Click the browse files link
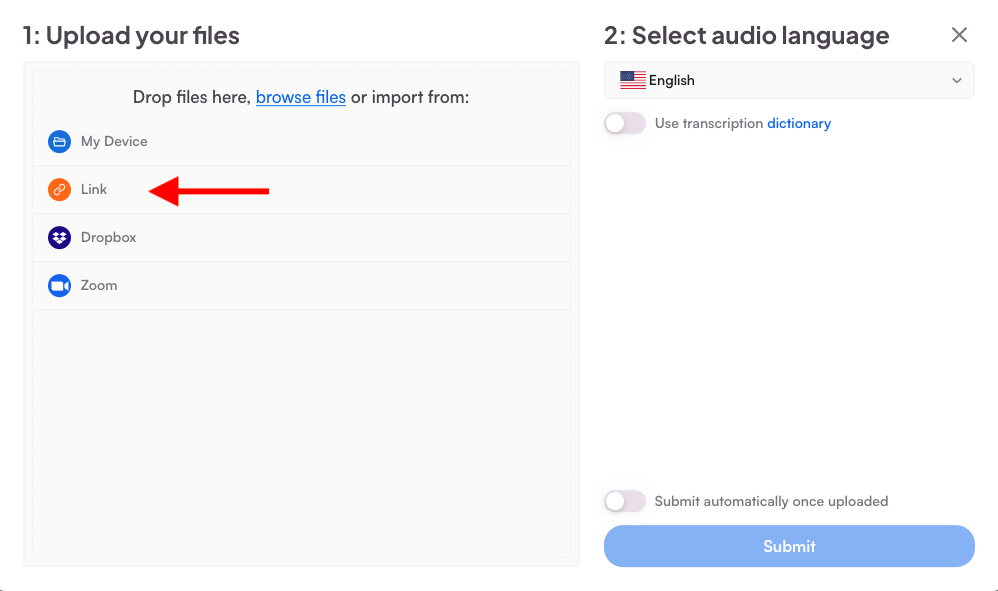 (x=300, y=97)
